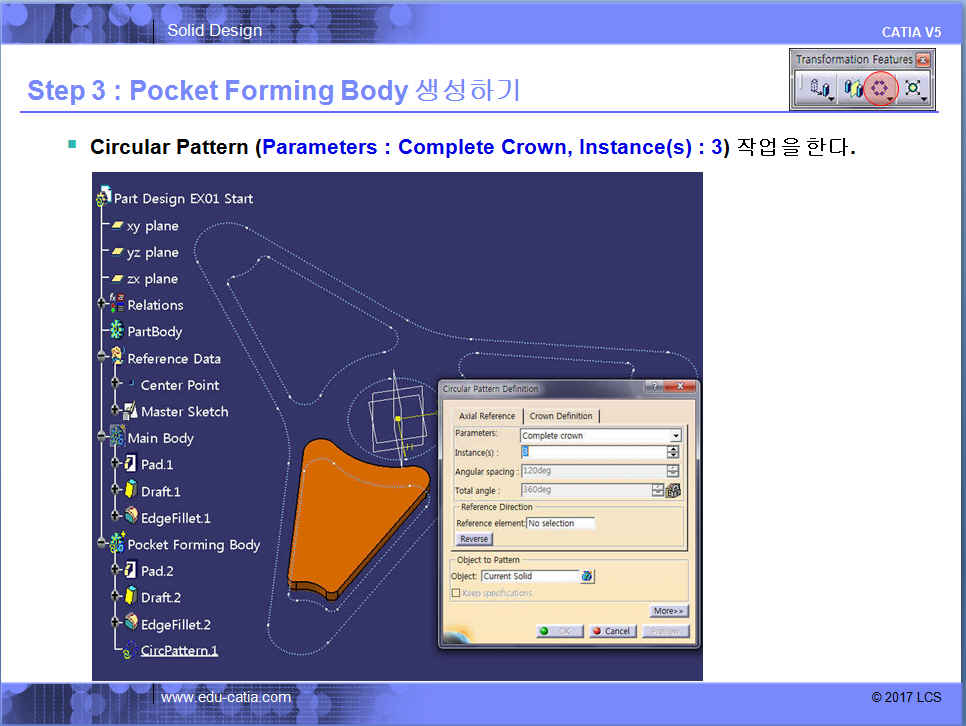966x726 pixels.
Task: Click the More>> button
Action: [x=669, y=611]
